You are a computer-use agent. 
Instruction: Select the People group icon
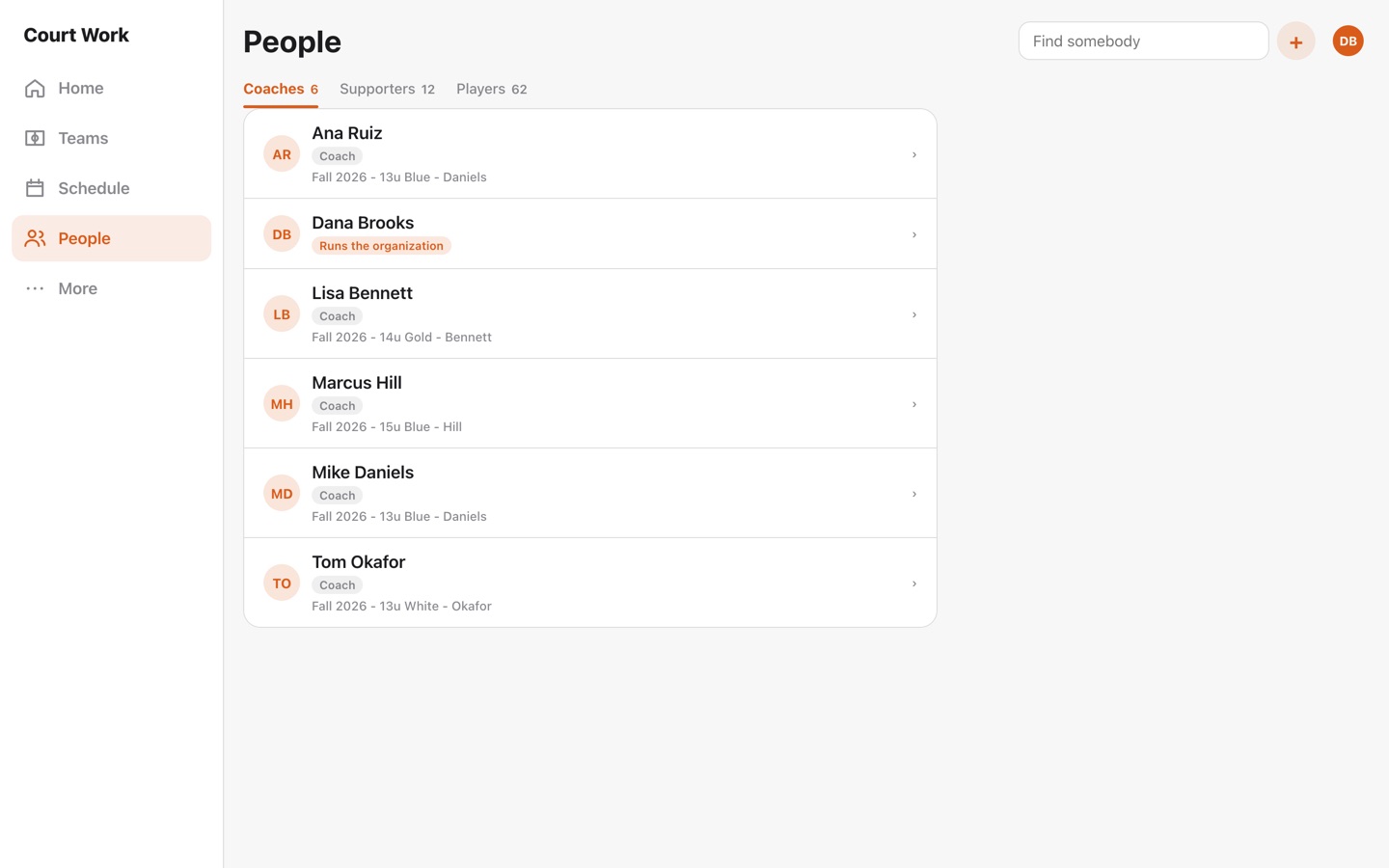tap(35, 238)
